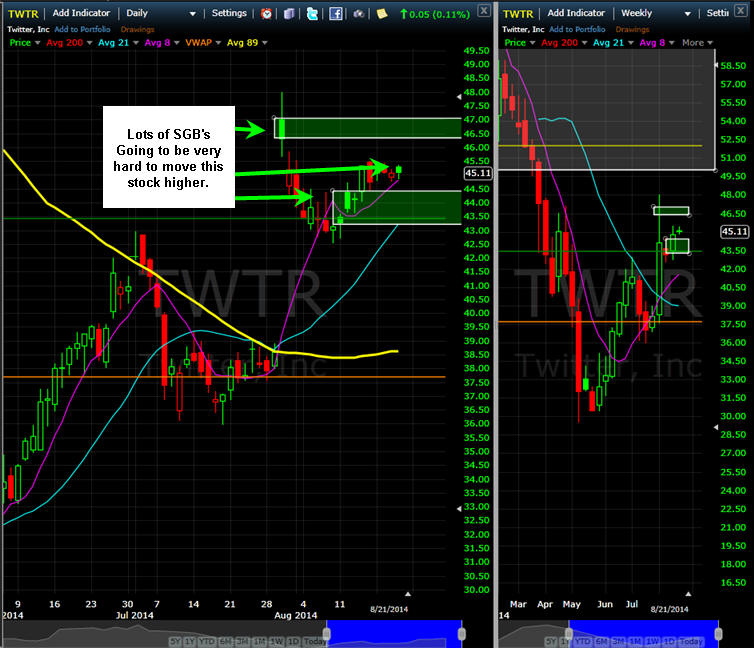The image size is (754, 648).
Task: Click the TWTR ticker symbol on Weekly chart
Action: tap(518, 14)
